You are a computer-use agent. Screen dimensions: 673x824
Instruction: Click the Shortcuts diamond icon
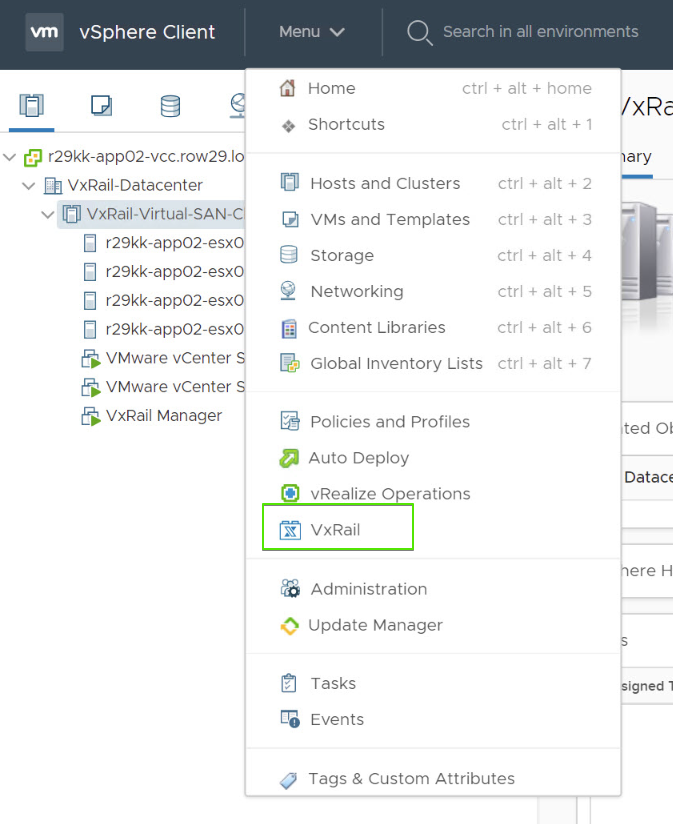[x=288, y=126]
